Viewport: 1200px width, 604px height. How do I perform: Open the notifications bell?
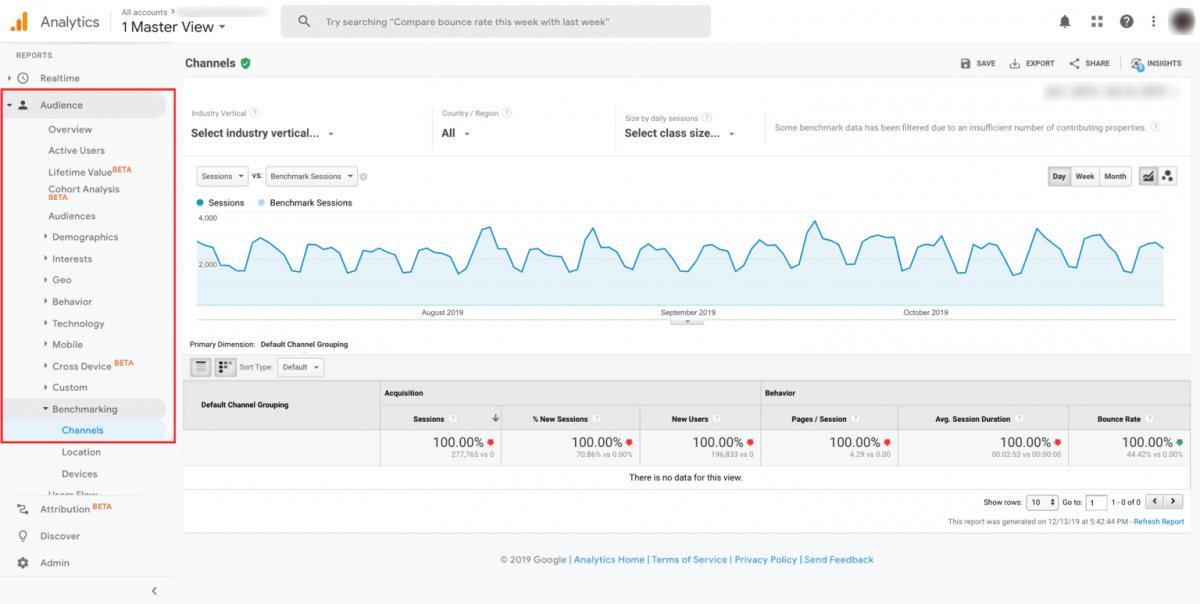click(x=1065, y=21)
